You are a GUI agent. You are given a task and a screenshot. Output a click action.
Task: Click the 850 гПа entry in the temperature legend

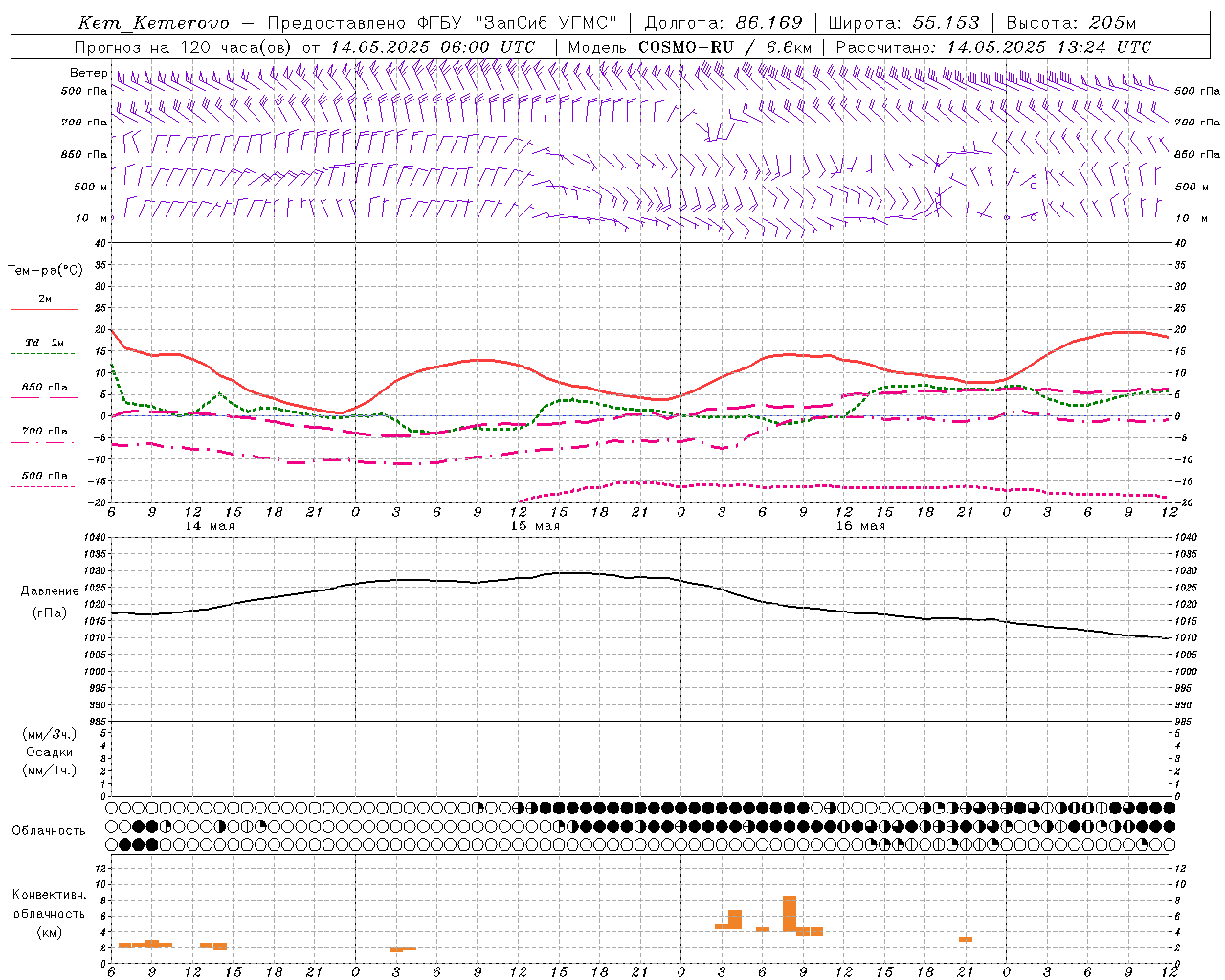(44, 388)
